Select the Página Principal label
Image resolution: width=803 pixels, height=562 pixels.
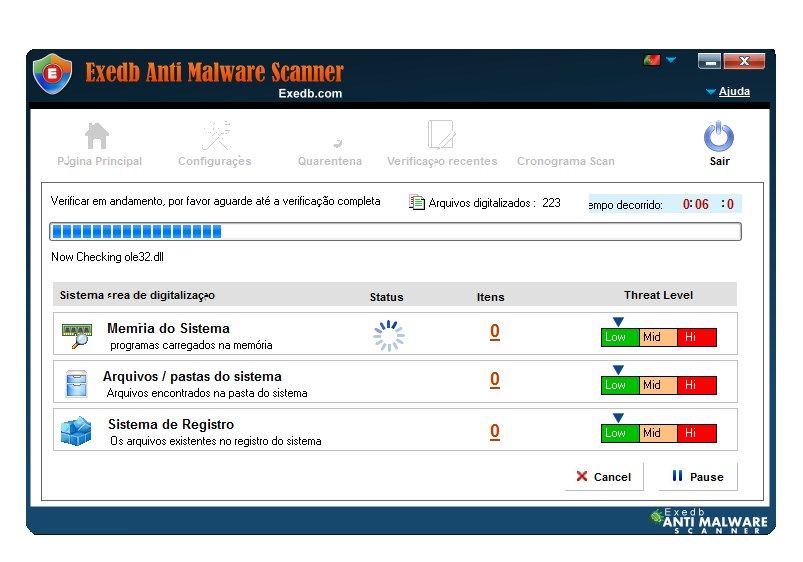click(x=99, y=161)
